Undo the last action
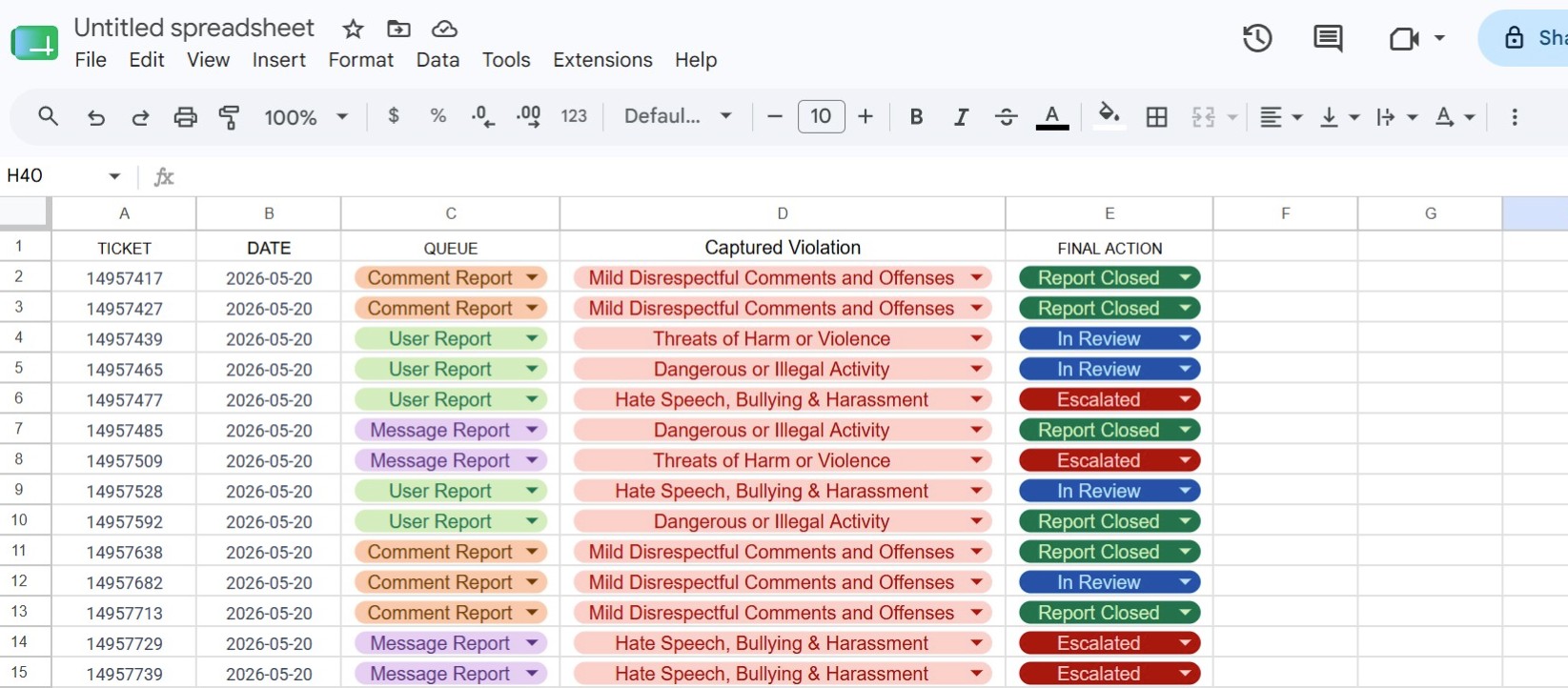1568x688 pixels. pos(96,117)
